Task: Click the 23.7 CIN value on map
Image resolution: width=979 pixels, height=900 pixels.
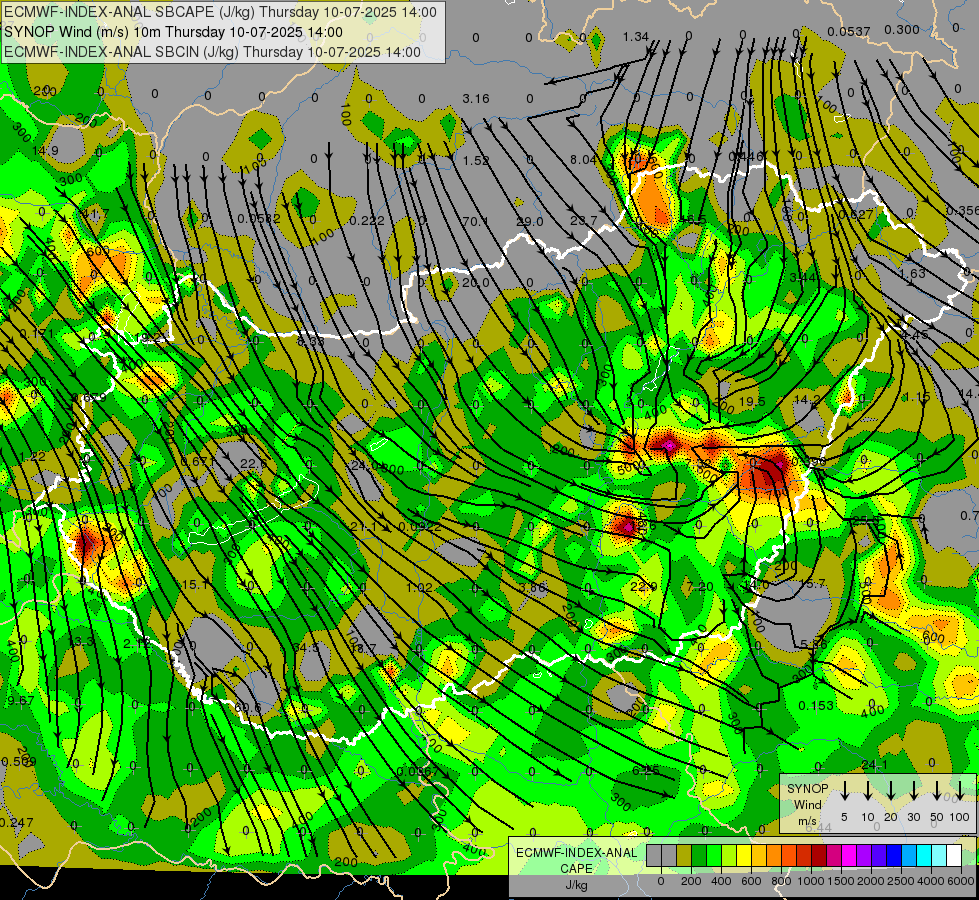Action: (x=584, y=220)
